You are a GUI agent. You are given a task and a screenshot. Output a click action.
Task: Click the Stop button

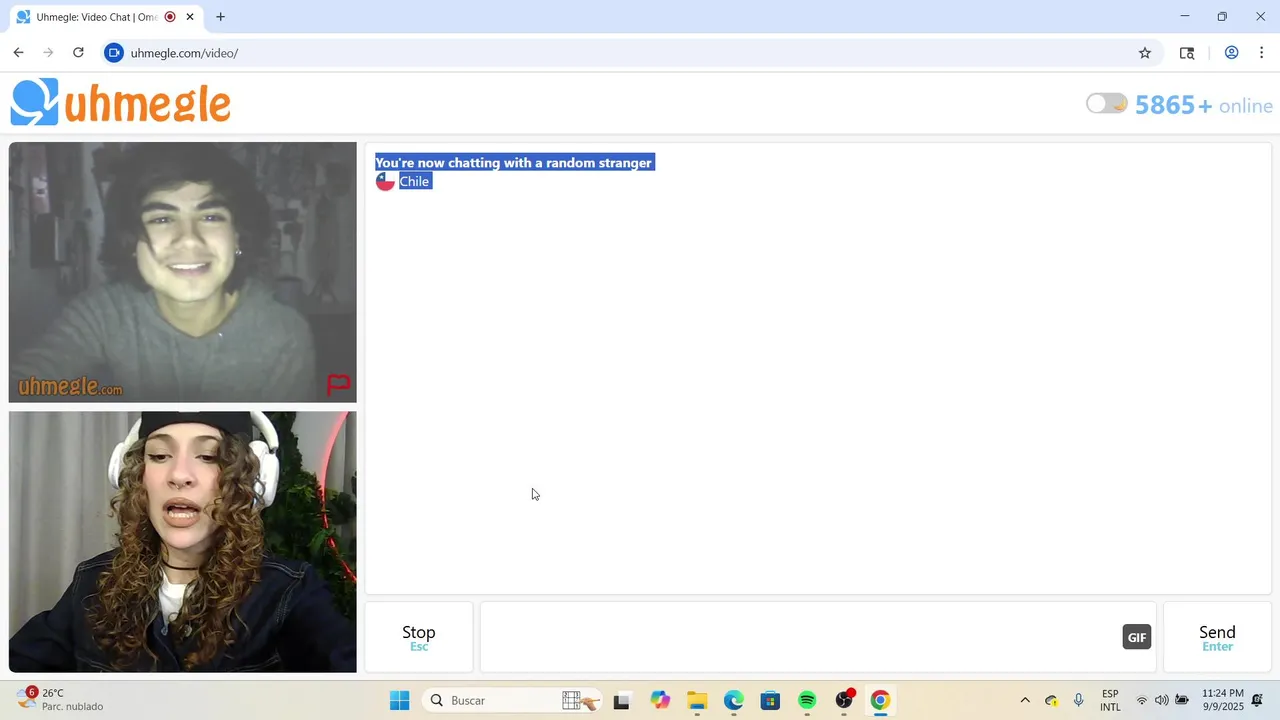419,637
